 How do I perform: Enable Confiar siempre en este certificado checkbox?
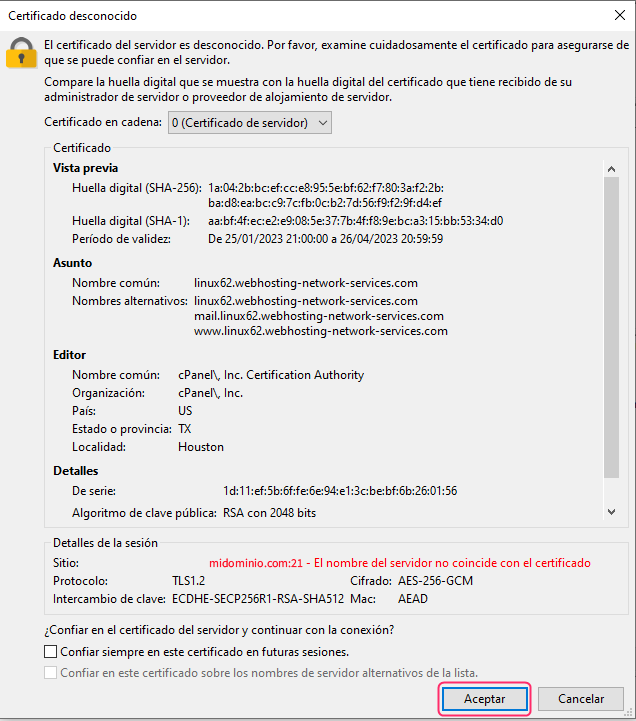click(51, 652)
